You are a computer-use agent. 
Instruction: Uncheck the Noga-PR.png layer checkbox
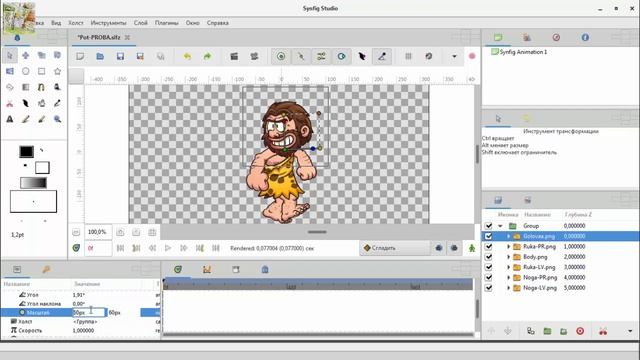pyautogui.click(x=488, y=277)
